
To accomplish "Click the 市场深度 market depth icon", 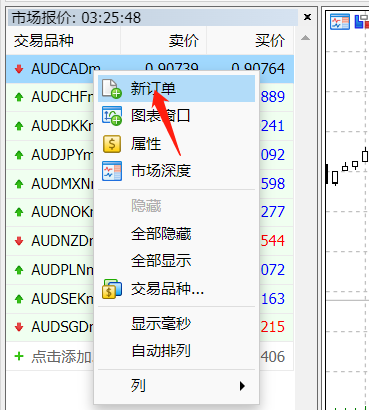I will click(112, 171).
